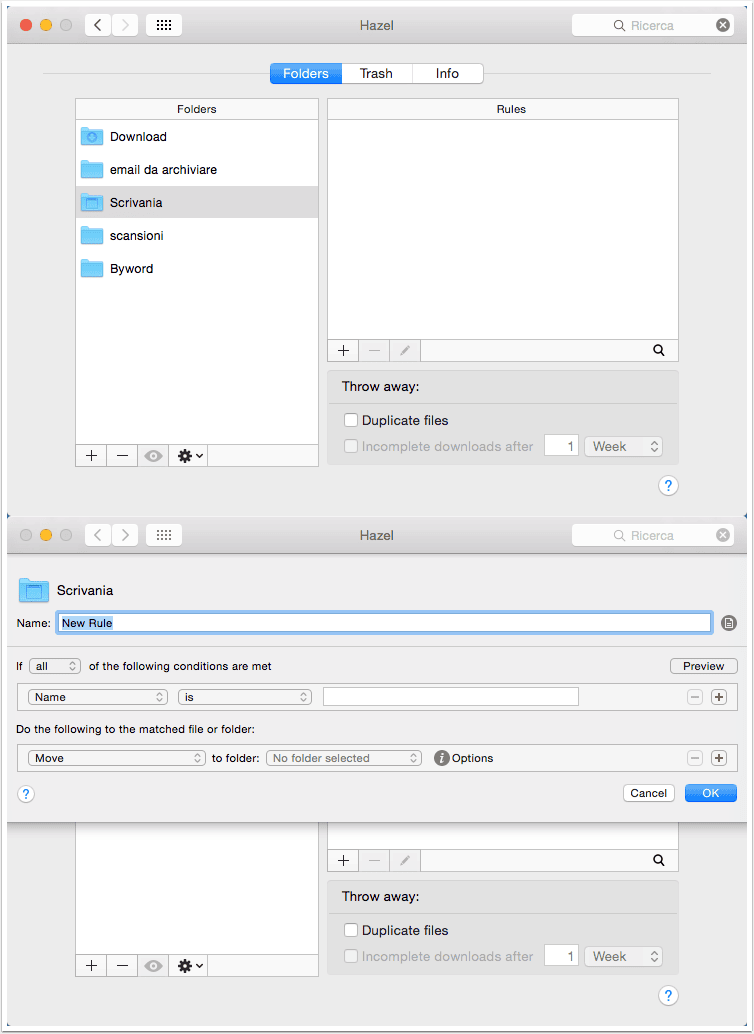The image size is (754, 1034).
Task: Switch to the Info tab
Action: click(x=447, y=73)
